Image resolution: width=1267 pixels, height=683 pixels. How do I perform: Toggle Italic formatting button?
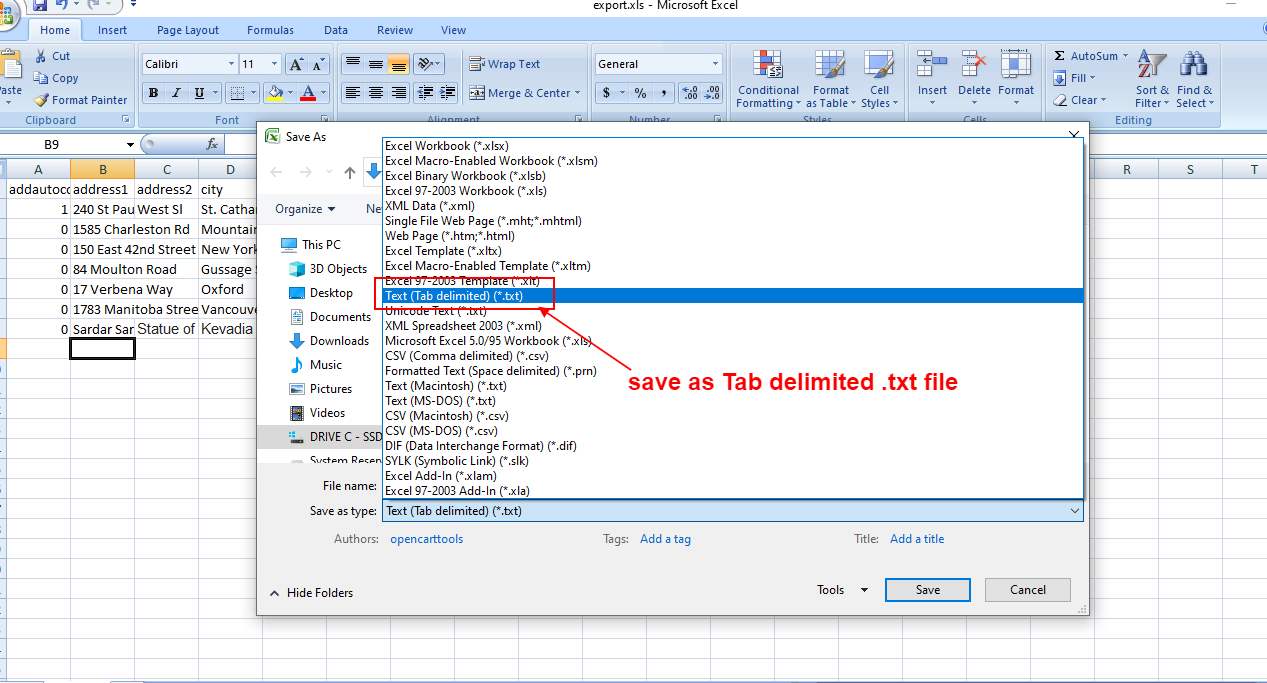[176, 93]
